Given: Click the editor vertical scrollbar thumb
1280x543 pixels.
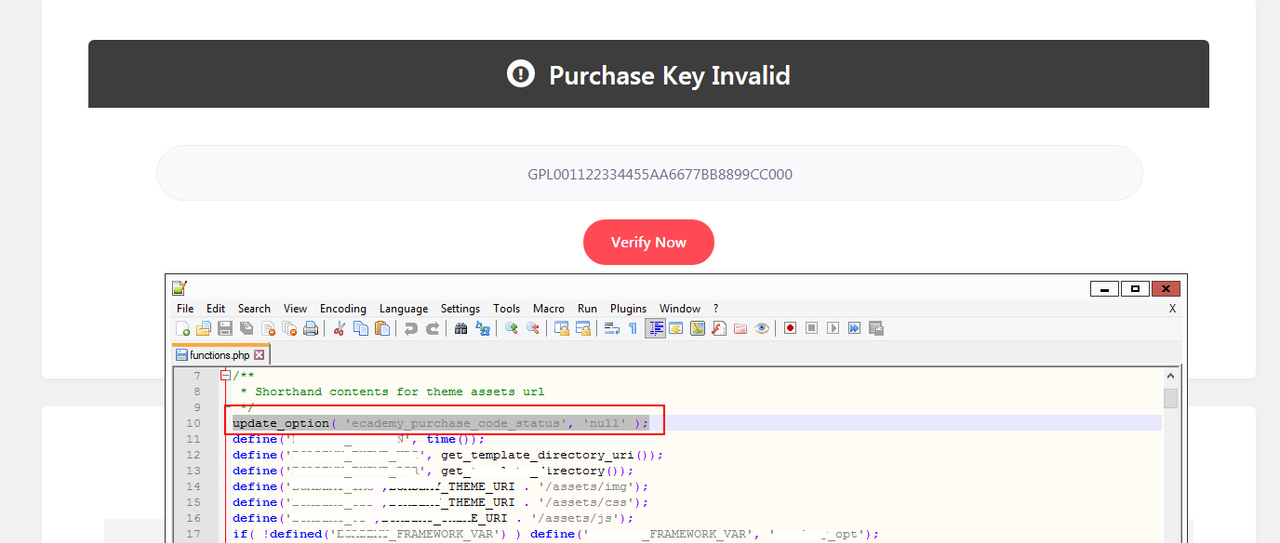Looking at the screenshot, I should (1170, 398).
